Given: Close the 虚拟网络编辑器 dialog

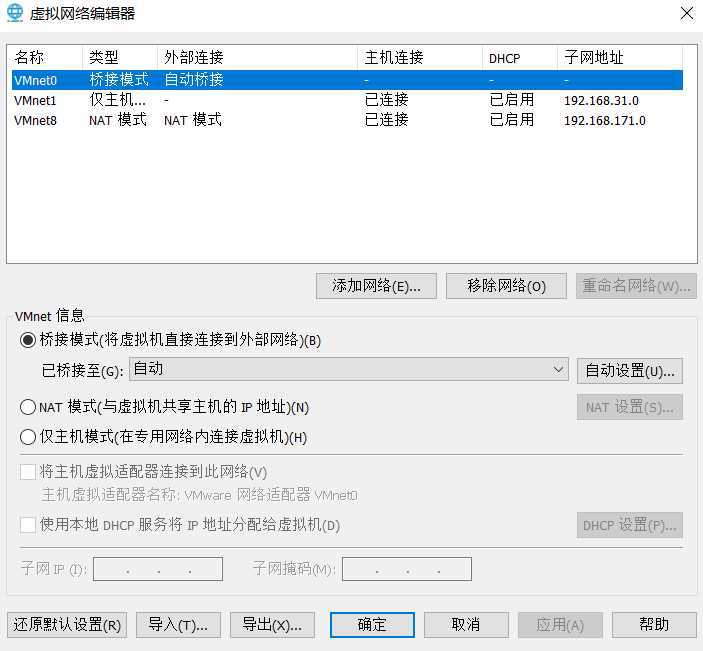Looking at the screenshot, I should pos(686,13).
